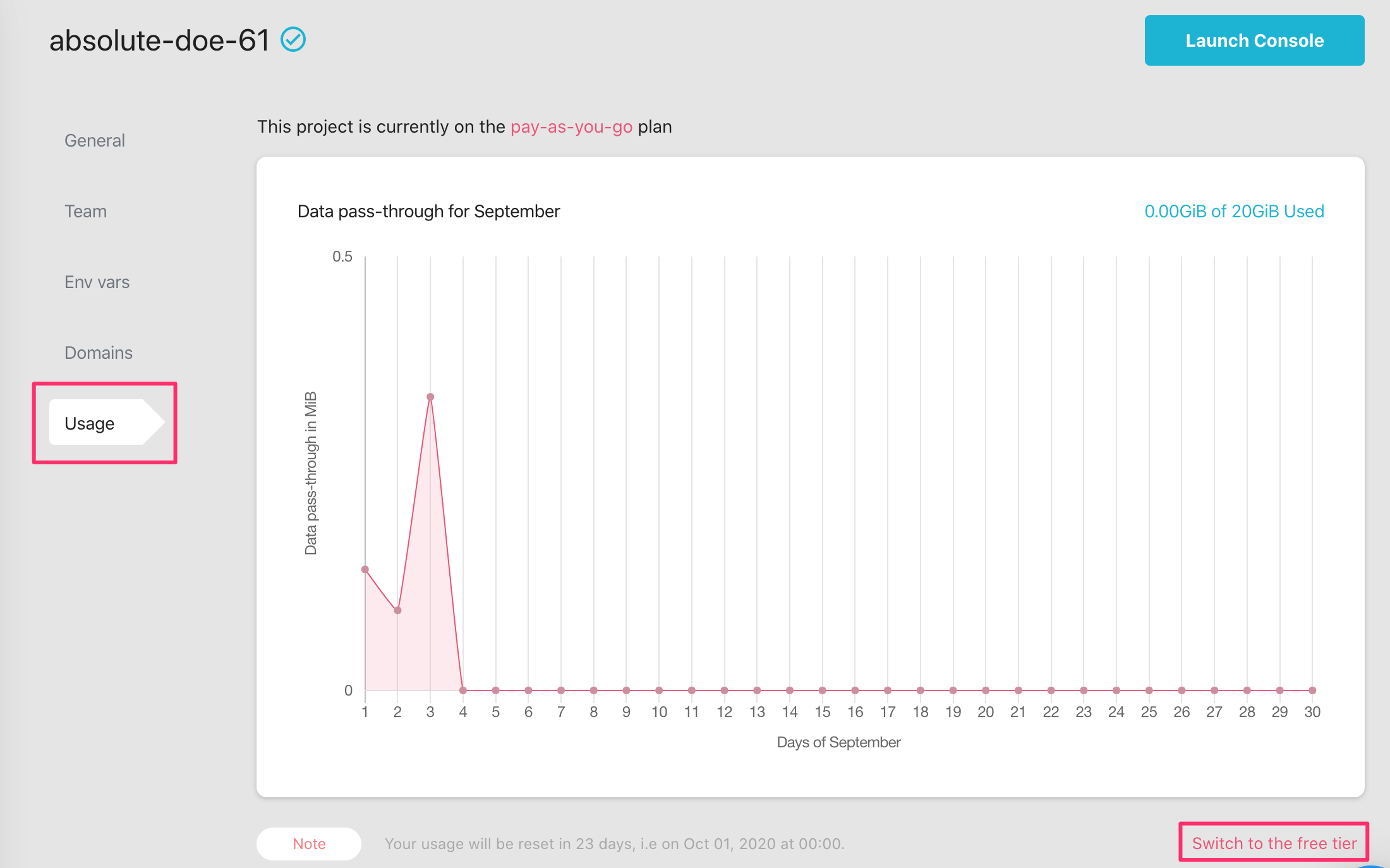
Task: Click Switch to the free tier
Action: click(x=1274, y=843)
